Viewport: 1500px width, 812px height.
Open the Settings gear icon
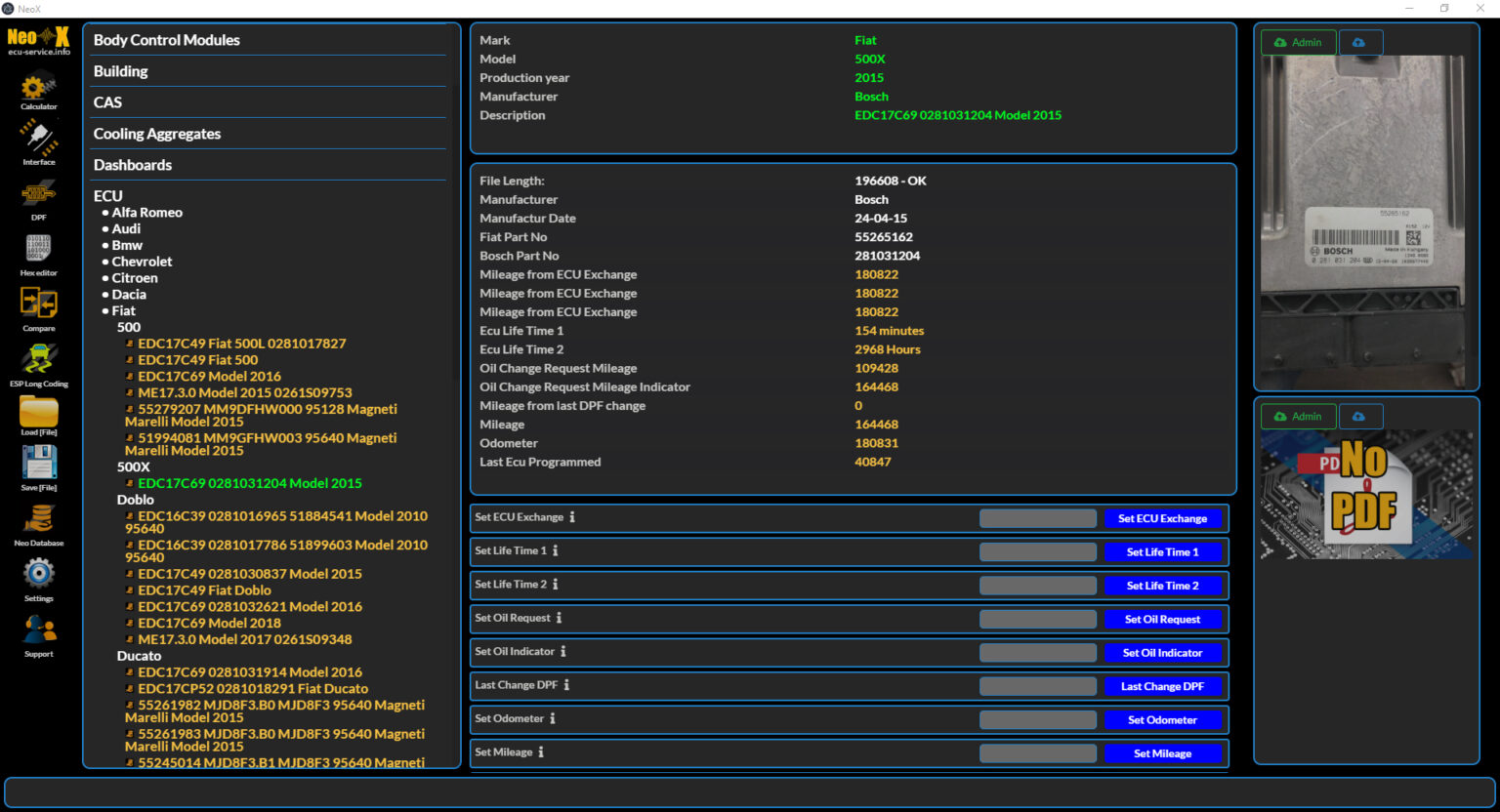click(x=38, y=574)
